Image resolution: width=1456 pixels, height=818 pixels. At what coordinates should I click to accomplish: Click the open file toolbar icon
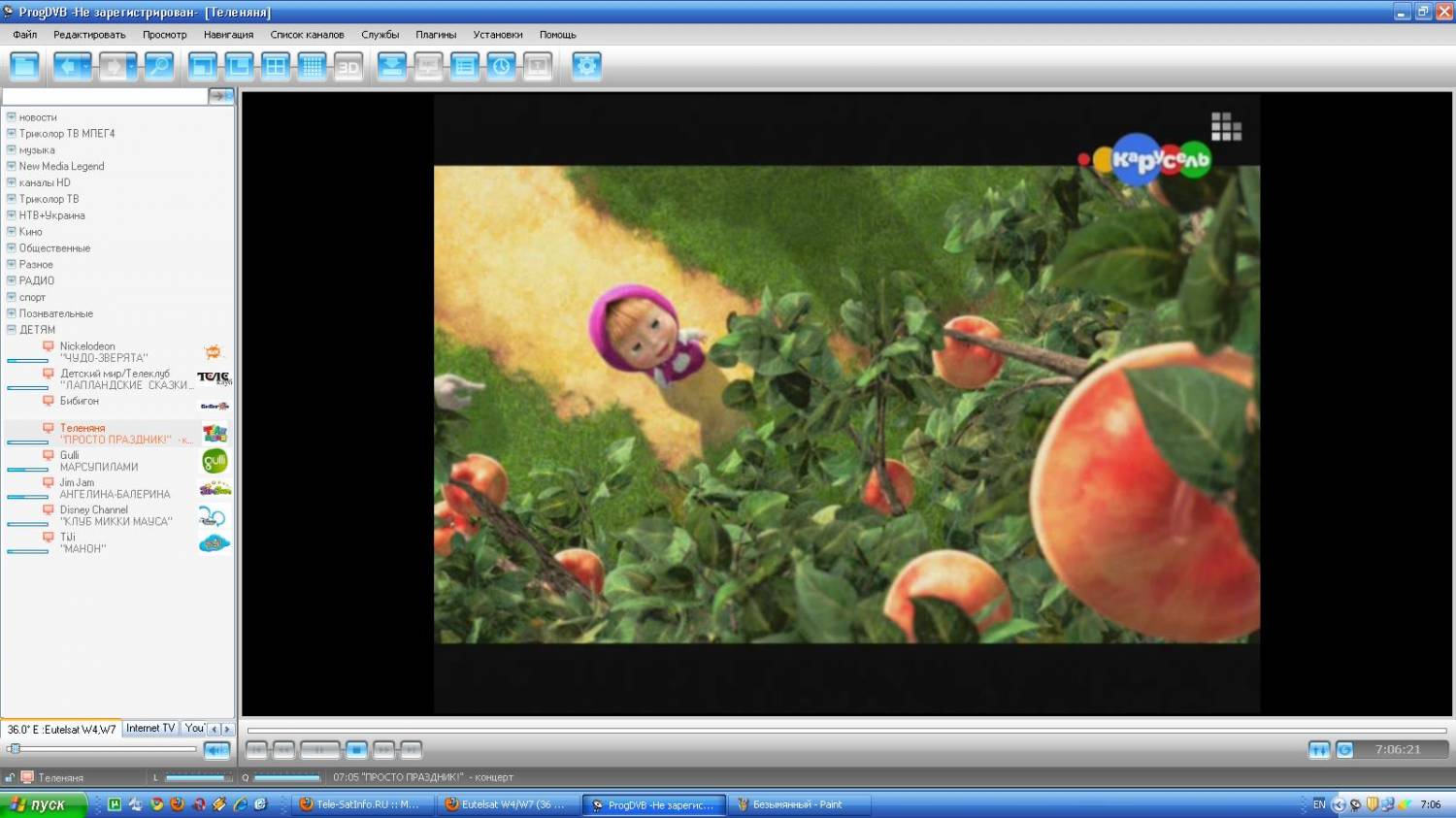pos(24,66)
